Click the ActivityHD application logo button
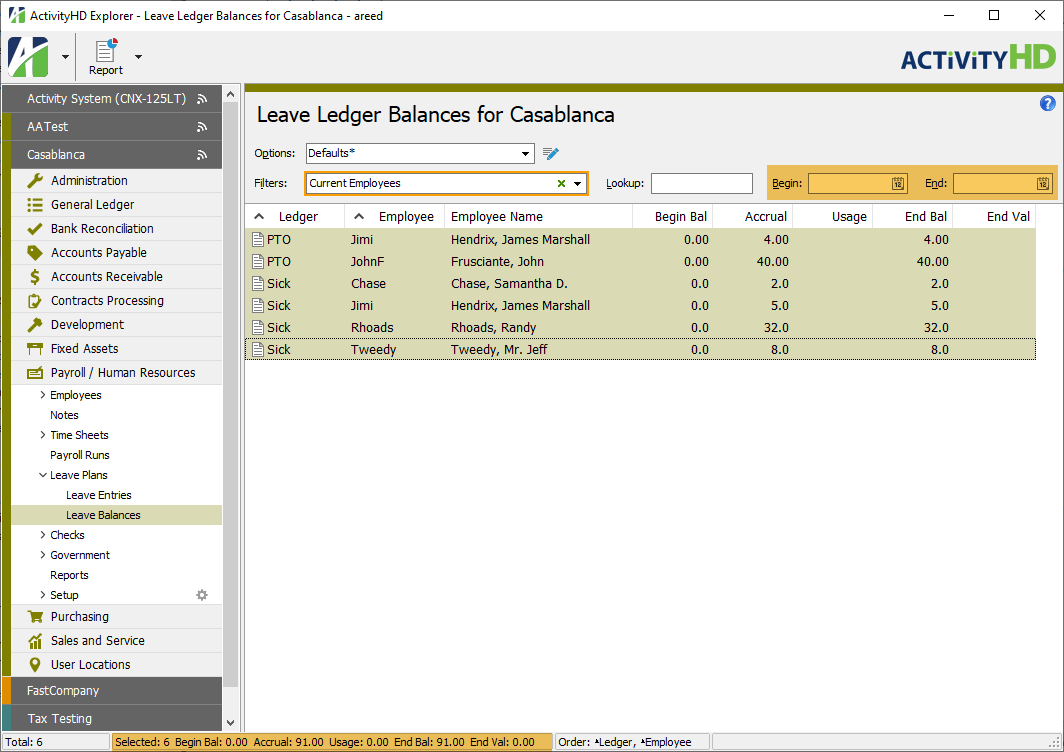This screenshot has width=1064, height=752. [28, 57]
